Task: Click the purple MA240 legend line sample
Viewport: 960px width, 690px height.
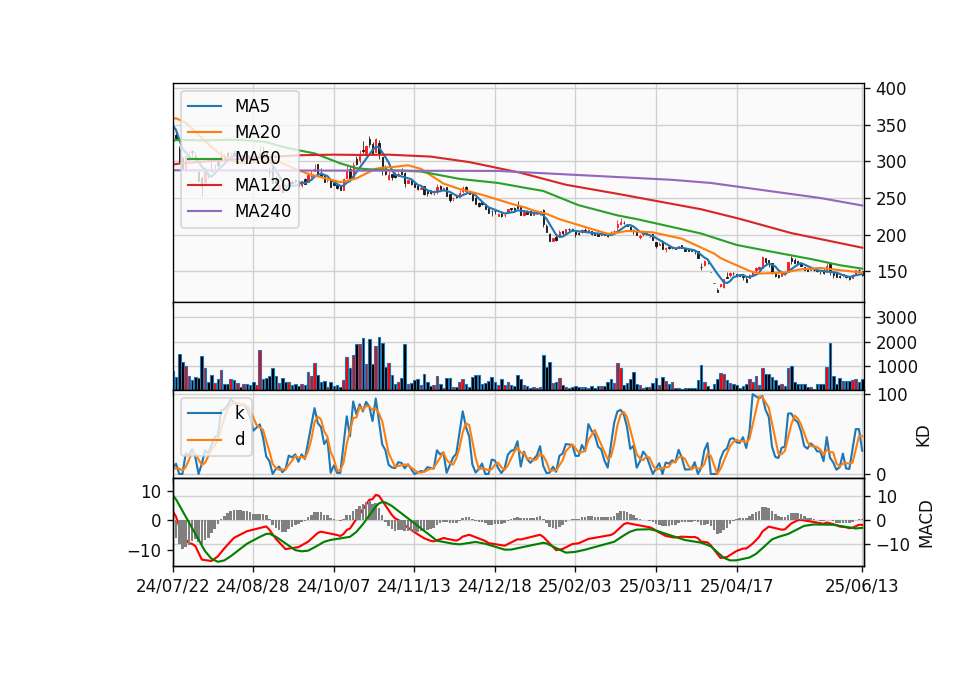Action: click(x=204, y=211)
